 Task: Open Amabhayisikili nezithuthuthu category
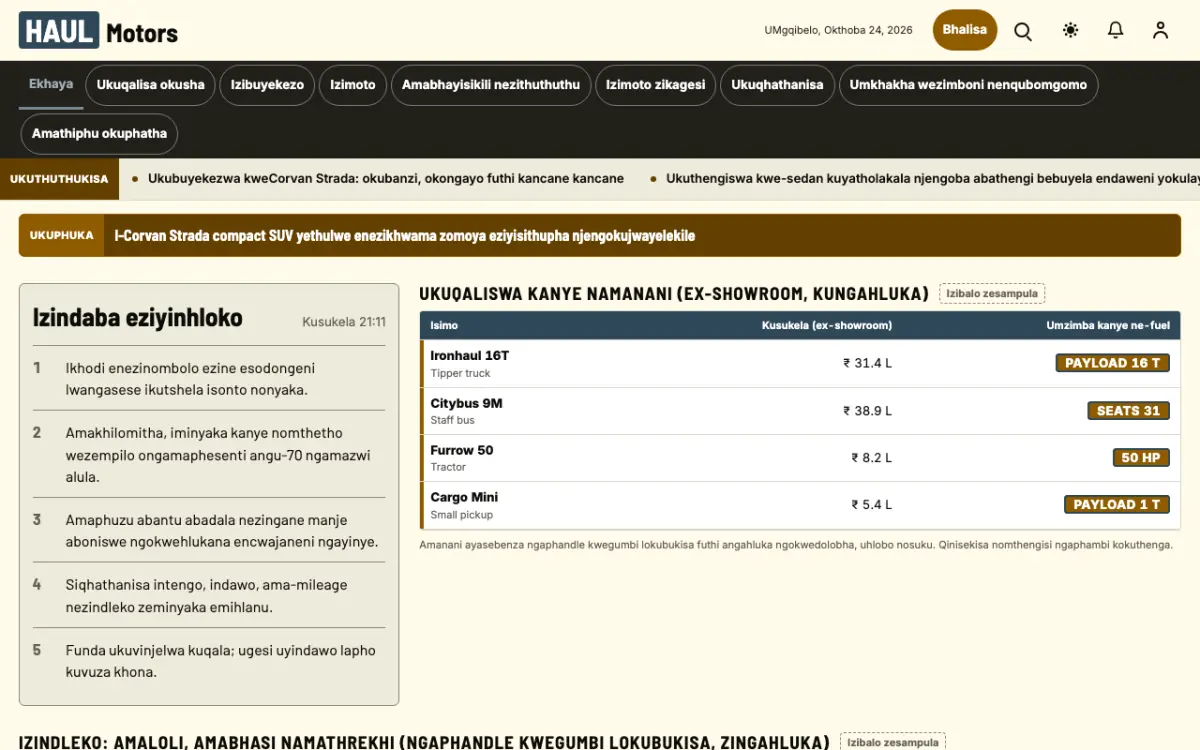[x=491, y=85]
